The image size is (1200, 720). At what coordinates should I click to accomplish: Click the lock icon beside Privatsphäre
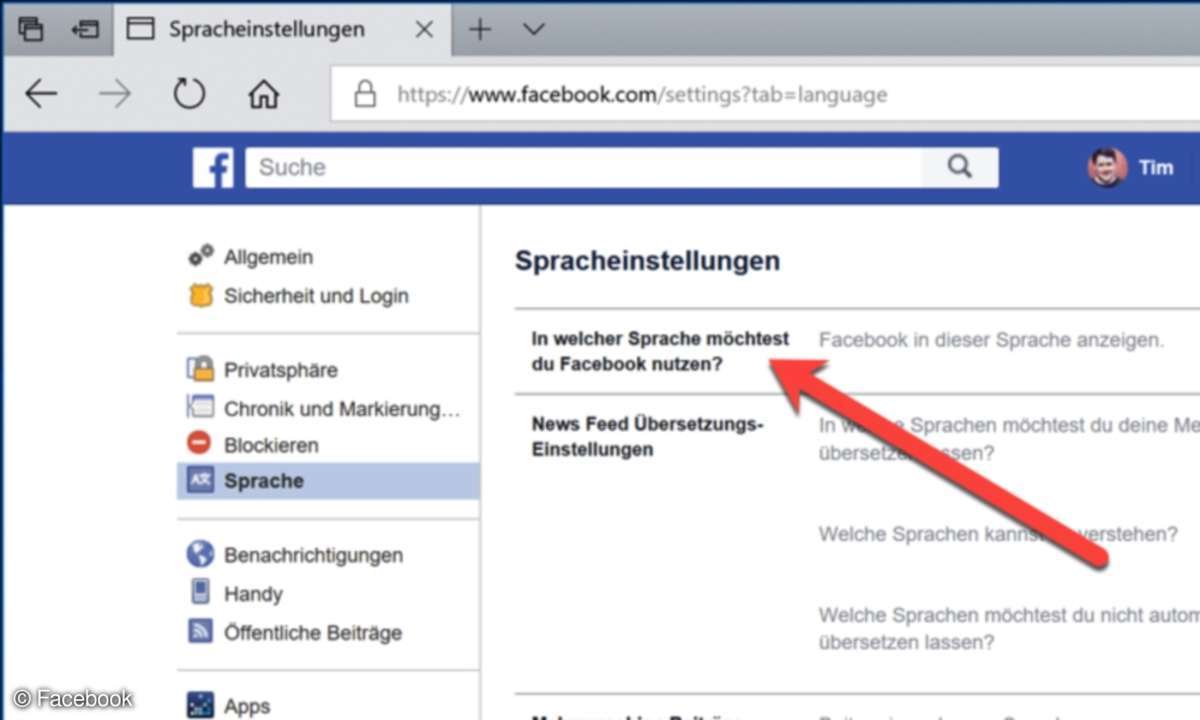coord(201,369)
